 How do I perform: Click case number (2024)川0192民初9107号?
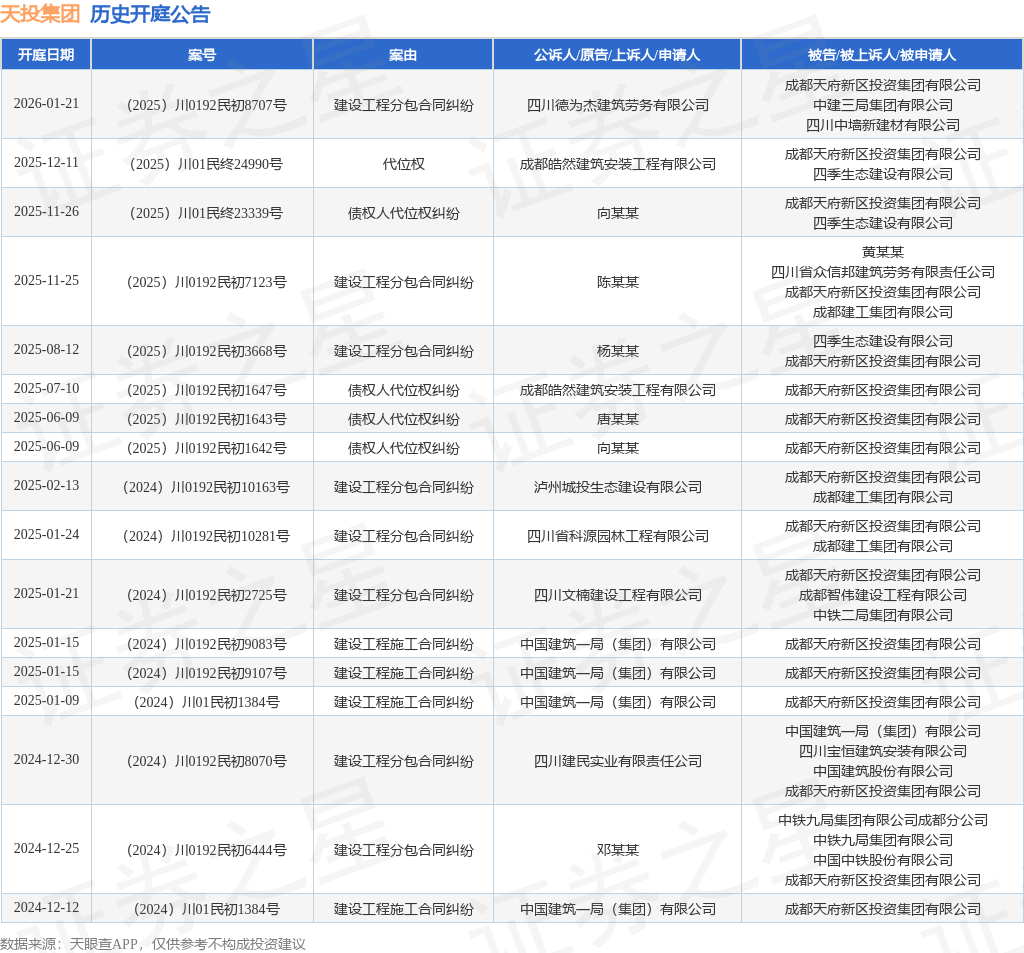point(206,673)
